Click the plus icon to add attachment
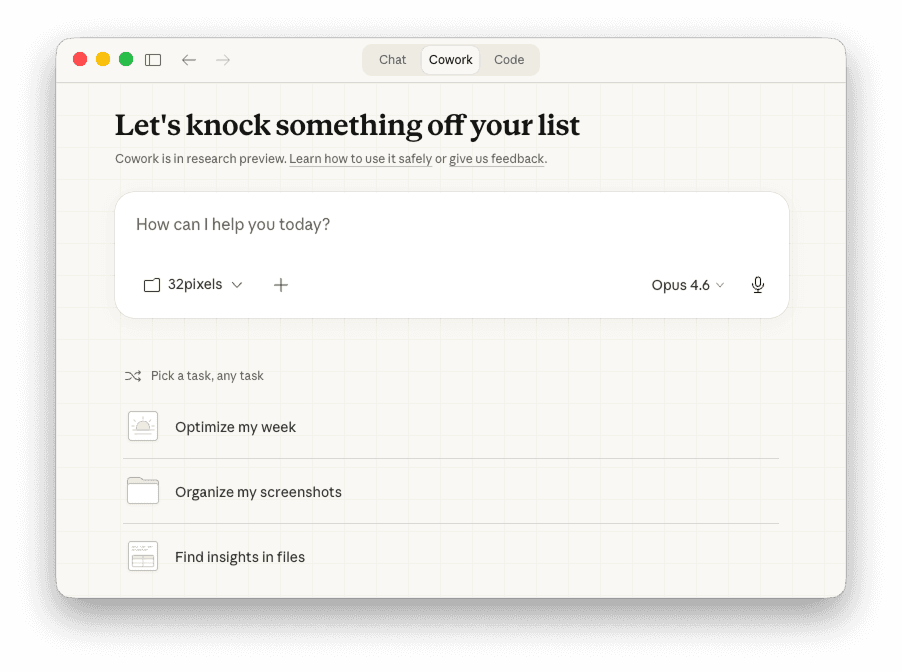This screenshot has width=902, height=672. coord(281,285)
